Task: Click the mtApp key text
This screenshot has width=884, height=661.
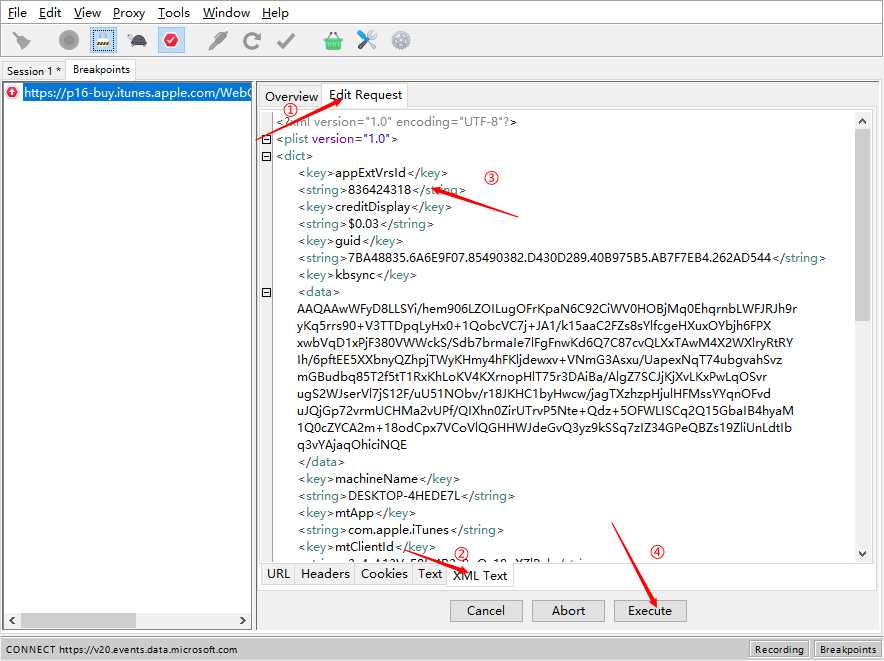Action: [x=355, y=513]
